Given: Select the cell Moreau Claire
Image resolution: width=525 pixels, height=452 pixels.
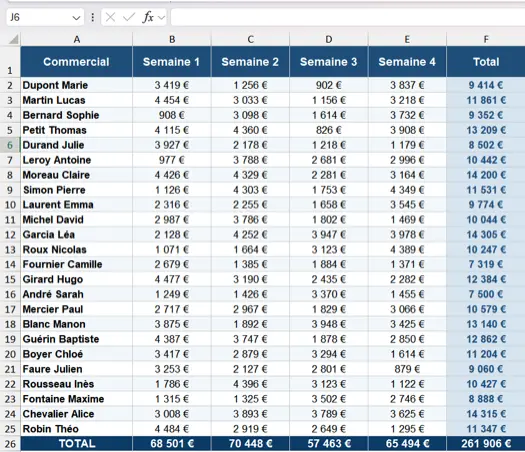Looking at the screenshot, I should tap(77, 175).
